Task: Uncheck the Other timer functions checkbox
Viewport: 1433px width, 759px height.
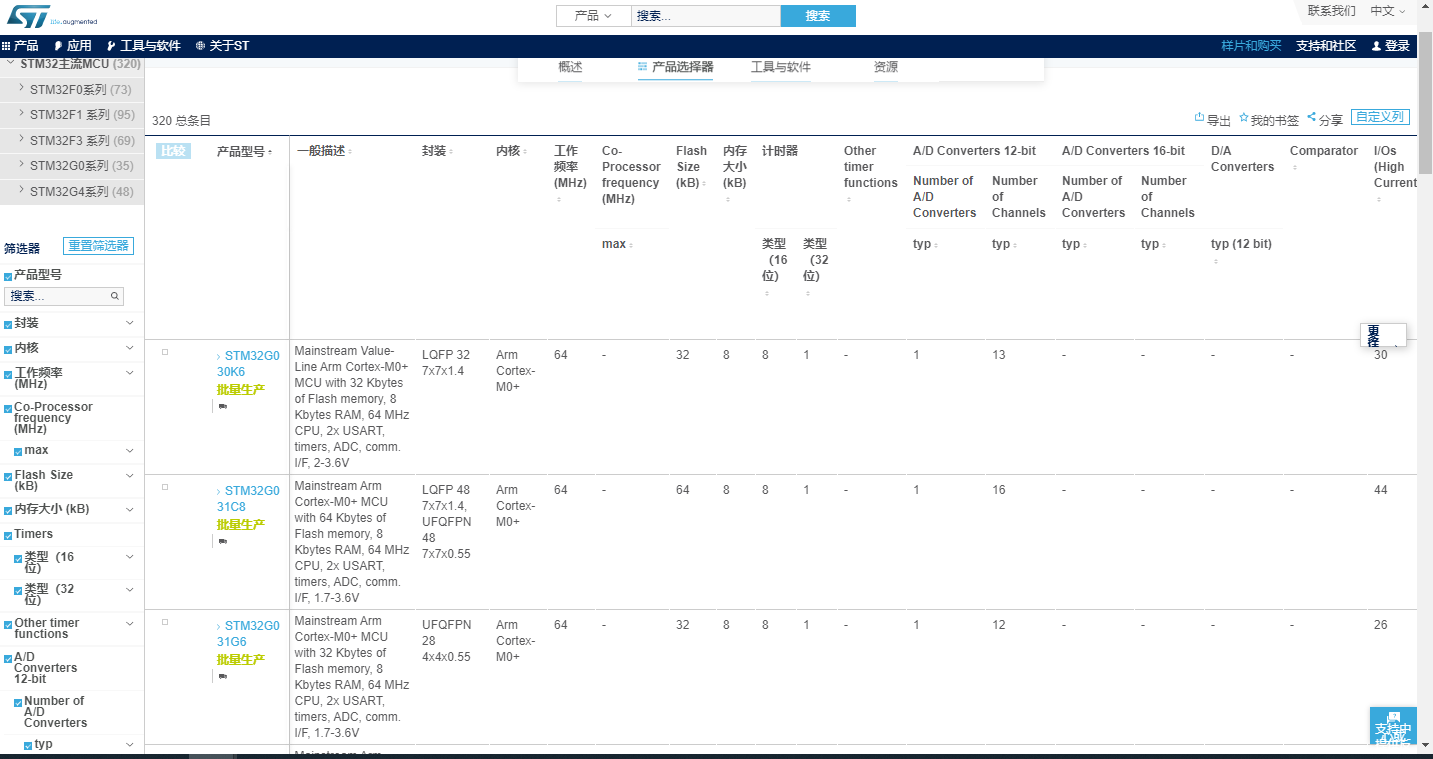Action: 8,624
